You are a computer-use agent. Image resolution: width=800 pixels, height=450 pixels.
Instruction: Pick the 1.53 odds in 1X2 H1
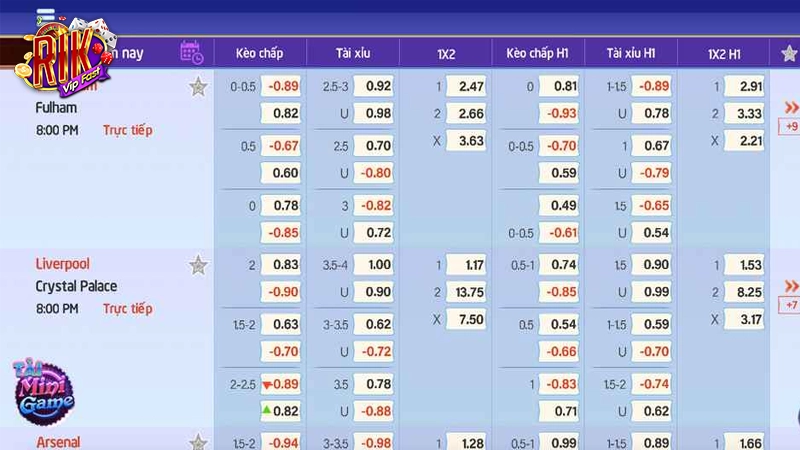744,265
